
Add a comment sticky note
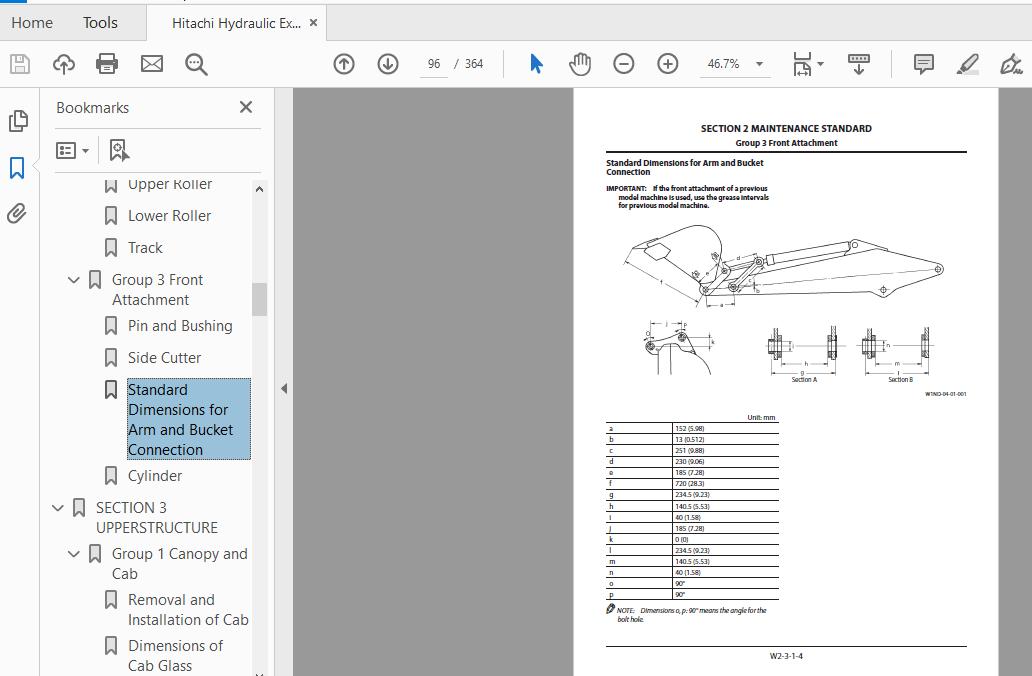(x=923, y=64)
